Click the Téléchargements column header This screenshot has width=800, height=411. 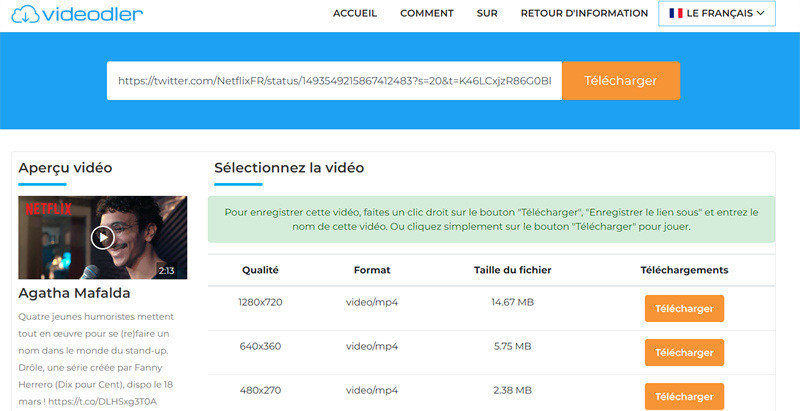pyautogui.click(x=684, y=270)
